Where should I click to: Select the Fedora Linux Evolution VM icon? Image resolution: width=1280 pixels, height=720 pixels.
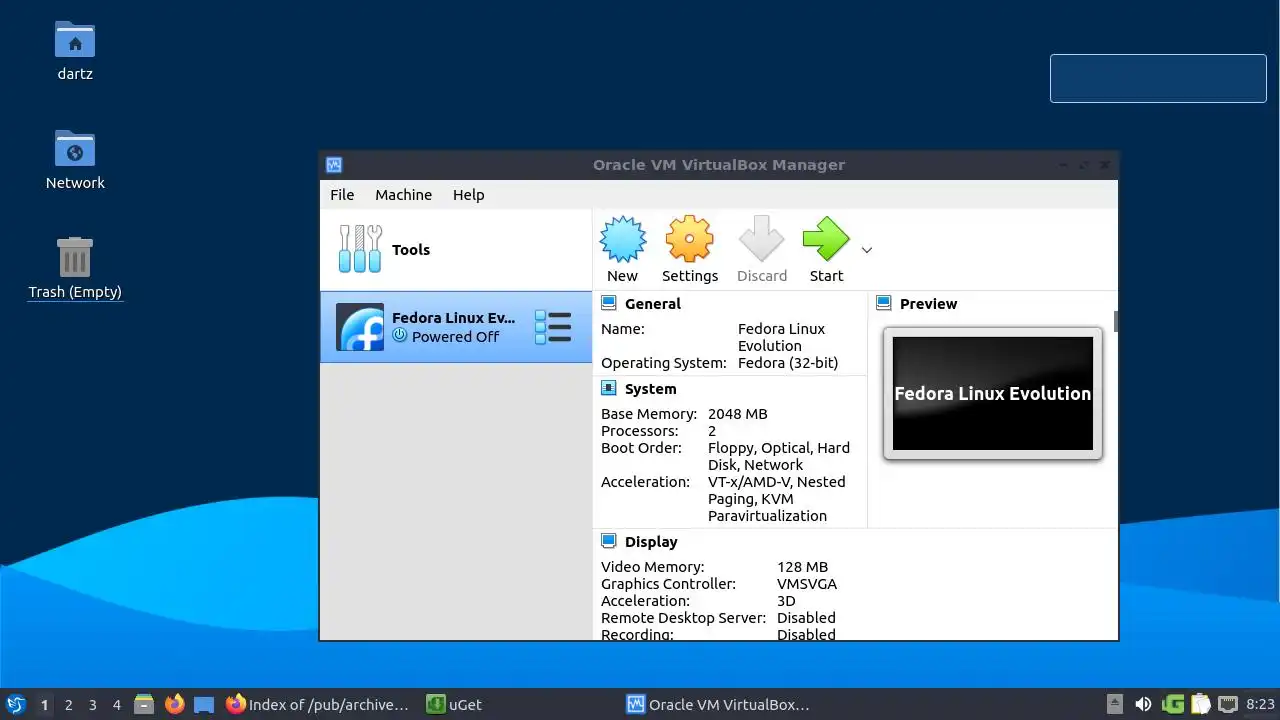coord(360,327)
